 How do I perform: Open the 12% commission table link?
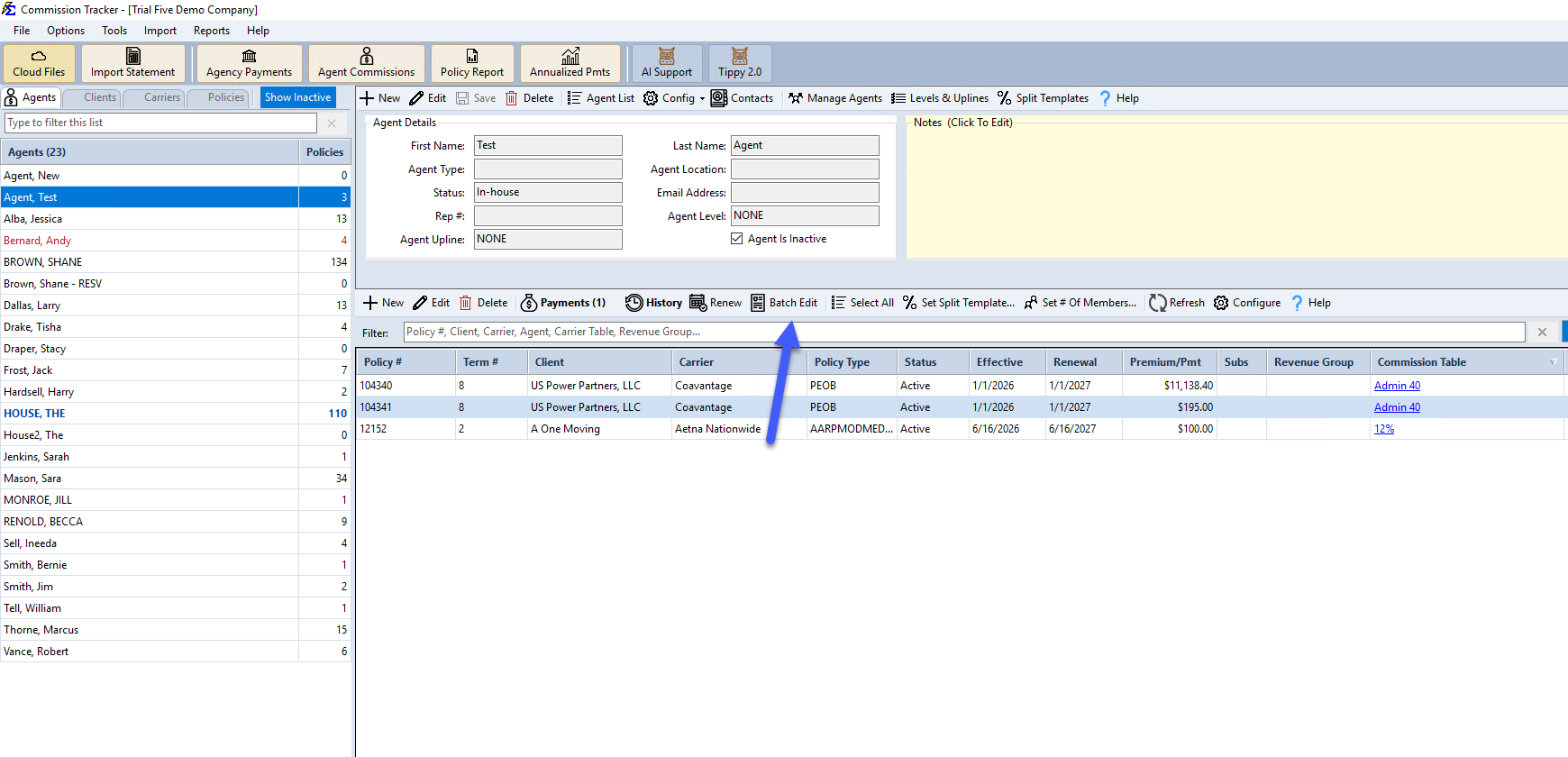tap(1384, 429)
